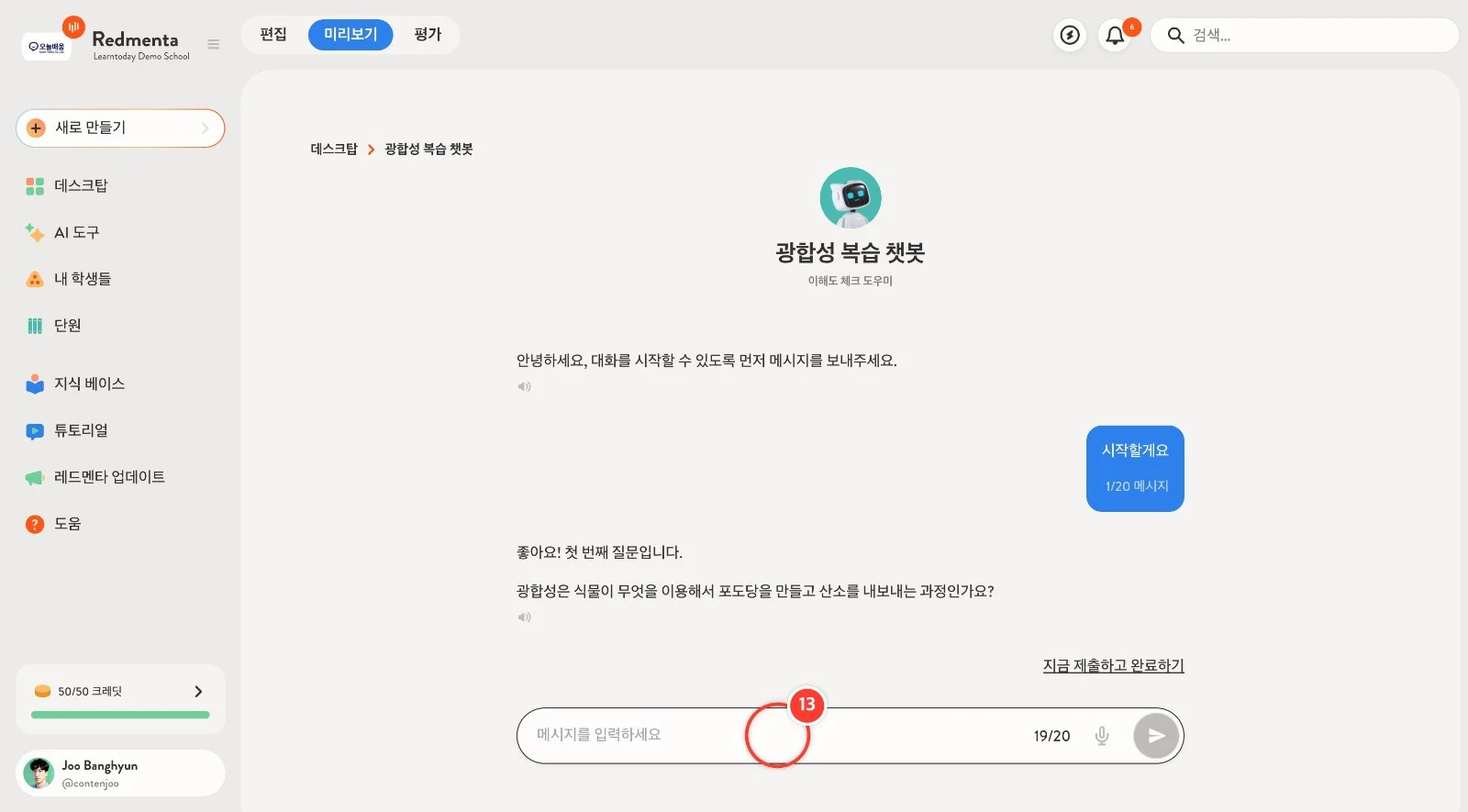This screenshot has width=1468, height=812.
Task: Click the Learntoday Demo School label
Action: [141, 57]
